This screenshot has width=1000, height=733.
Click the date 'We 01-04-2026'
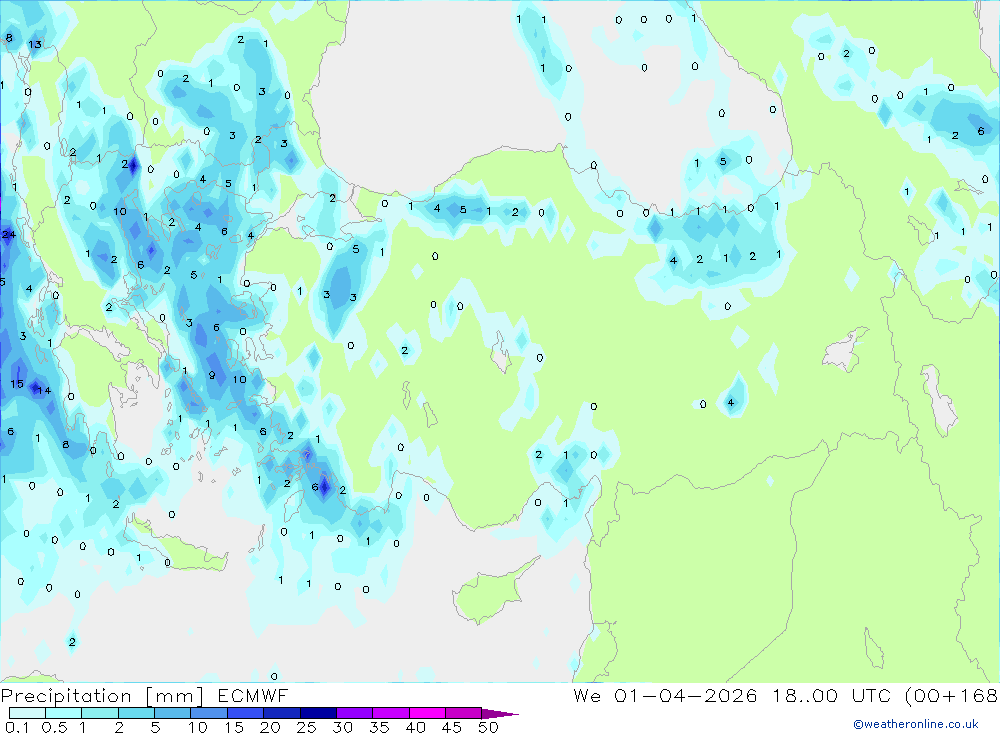click(665, 695)
